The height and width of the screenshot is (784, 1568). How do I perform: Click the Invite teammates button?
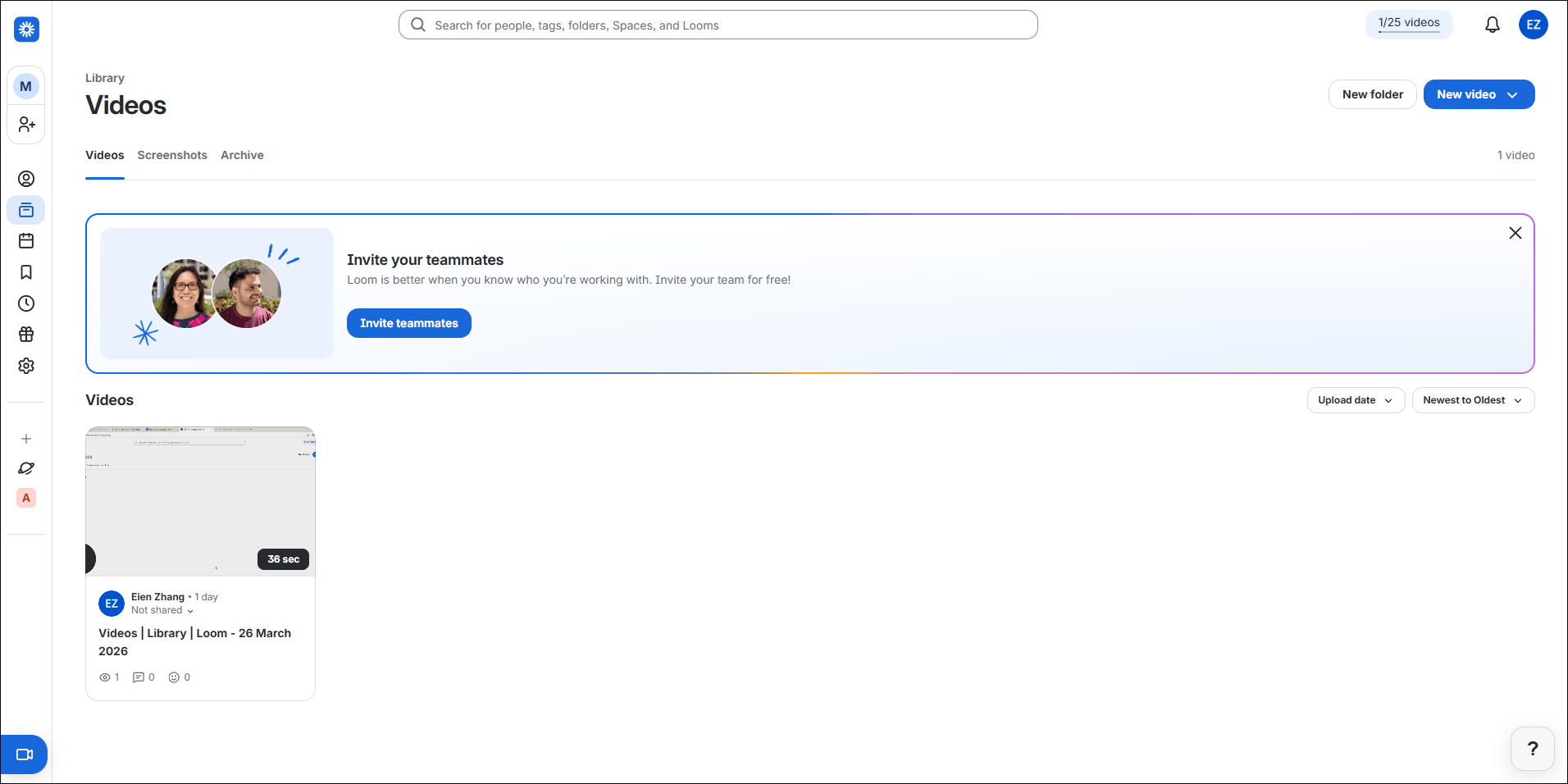[408, 323]
